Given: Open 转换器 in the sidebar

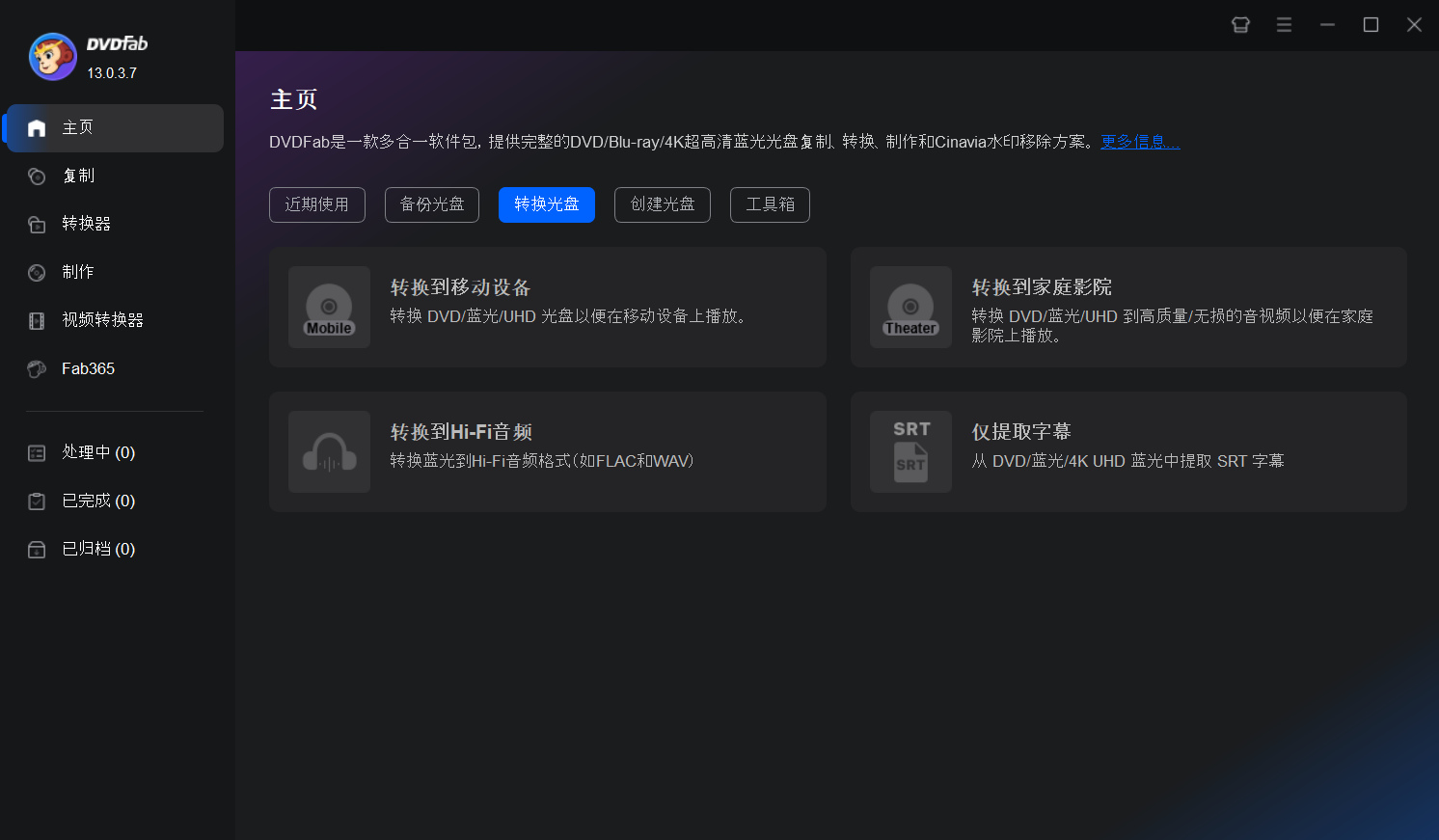Looking at the screenshot, I should 116,224.
